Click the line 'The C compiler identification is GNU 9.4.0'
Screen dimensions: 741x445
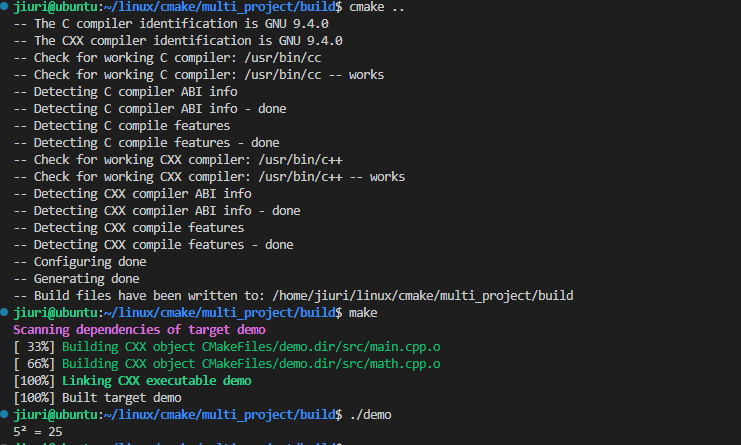[x=171, y=24]
